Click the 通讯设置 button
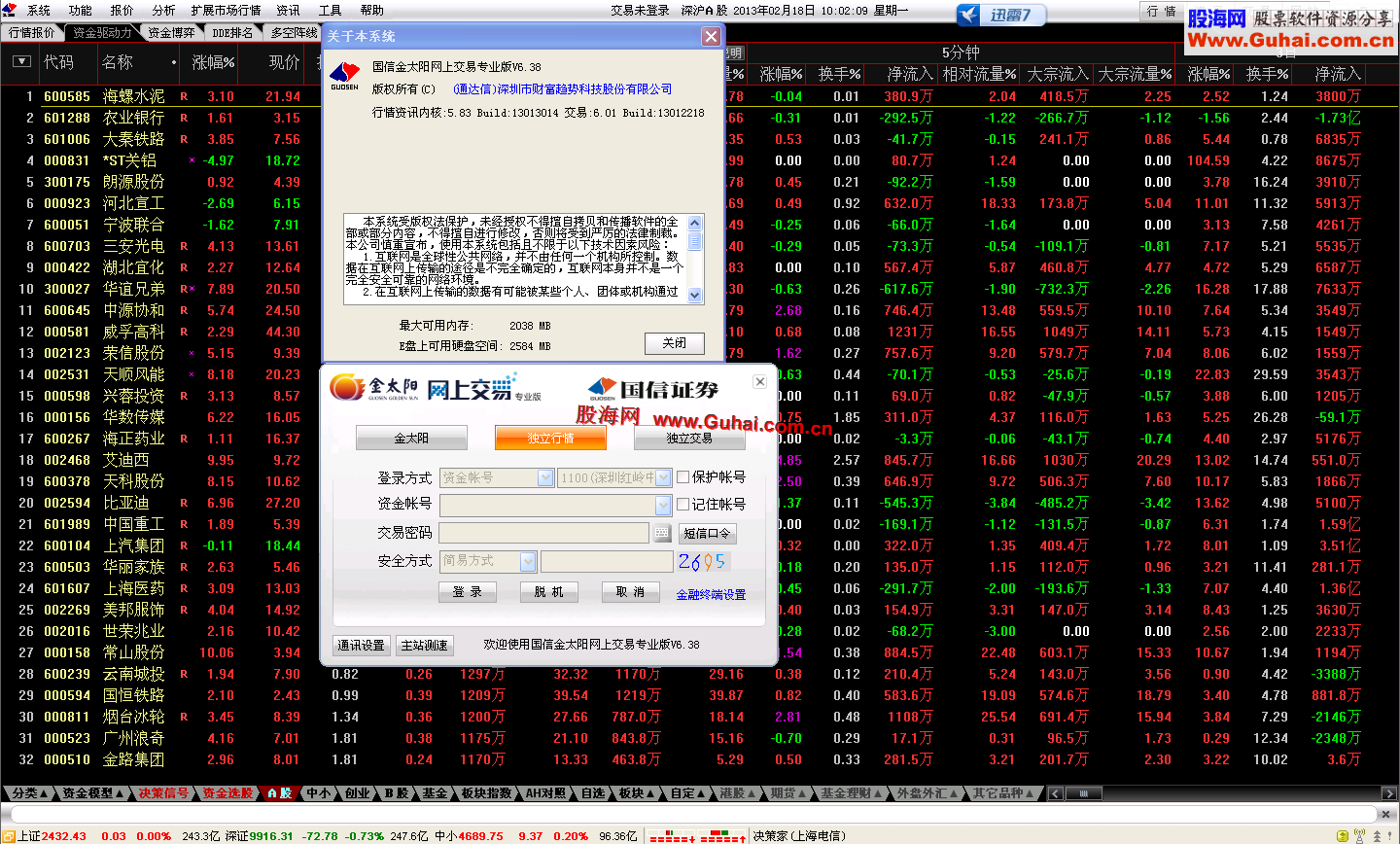Screen dimensions: 1400x844 point(361,645)
